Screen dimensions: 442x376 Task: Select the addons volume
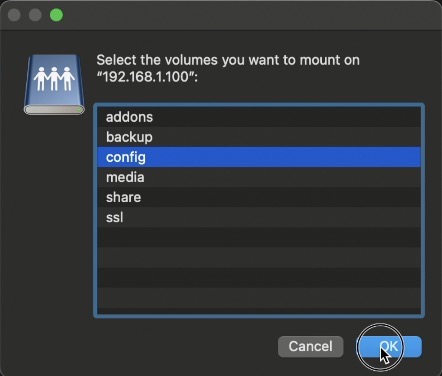point(259,117)
